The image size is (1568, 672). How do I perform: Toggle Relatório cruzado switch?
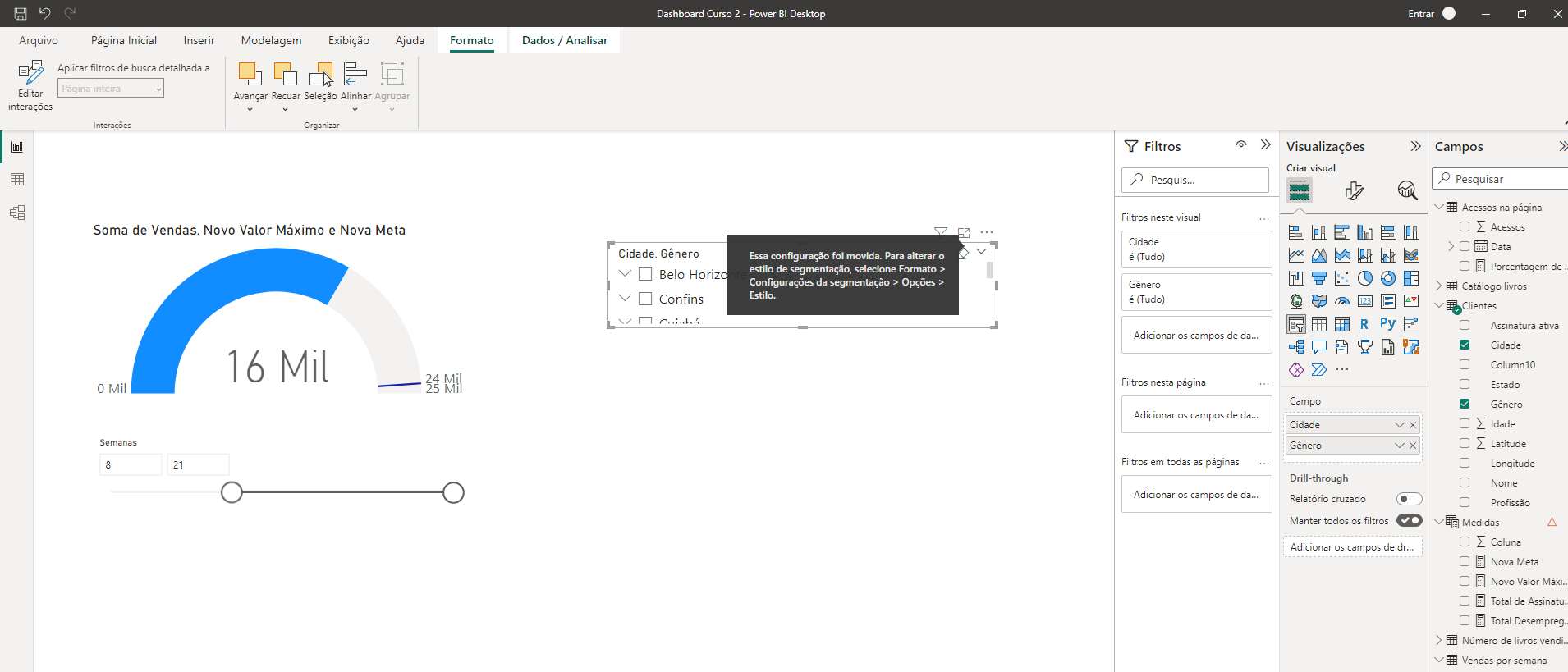[1410, 499]
